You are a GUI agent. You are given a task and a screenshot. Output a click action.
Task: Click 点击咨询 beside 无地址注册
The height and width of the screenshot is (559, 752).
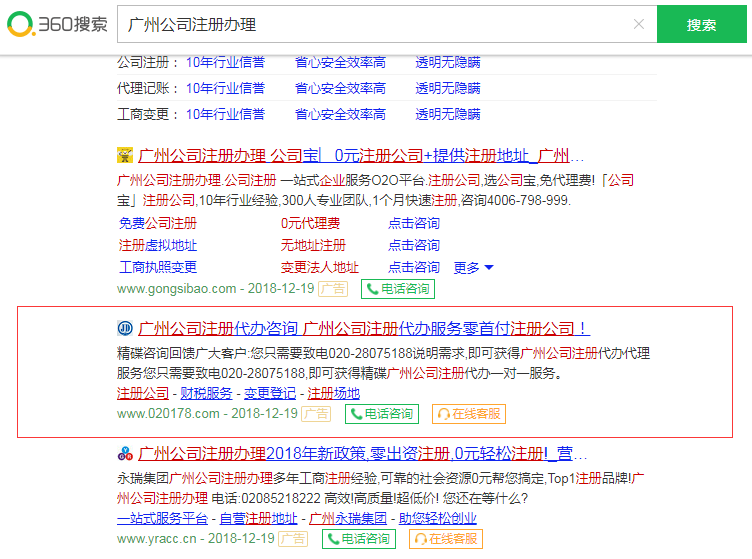click(x=414, y=245)
